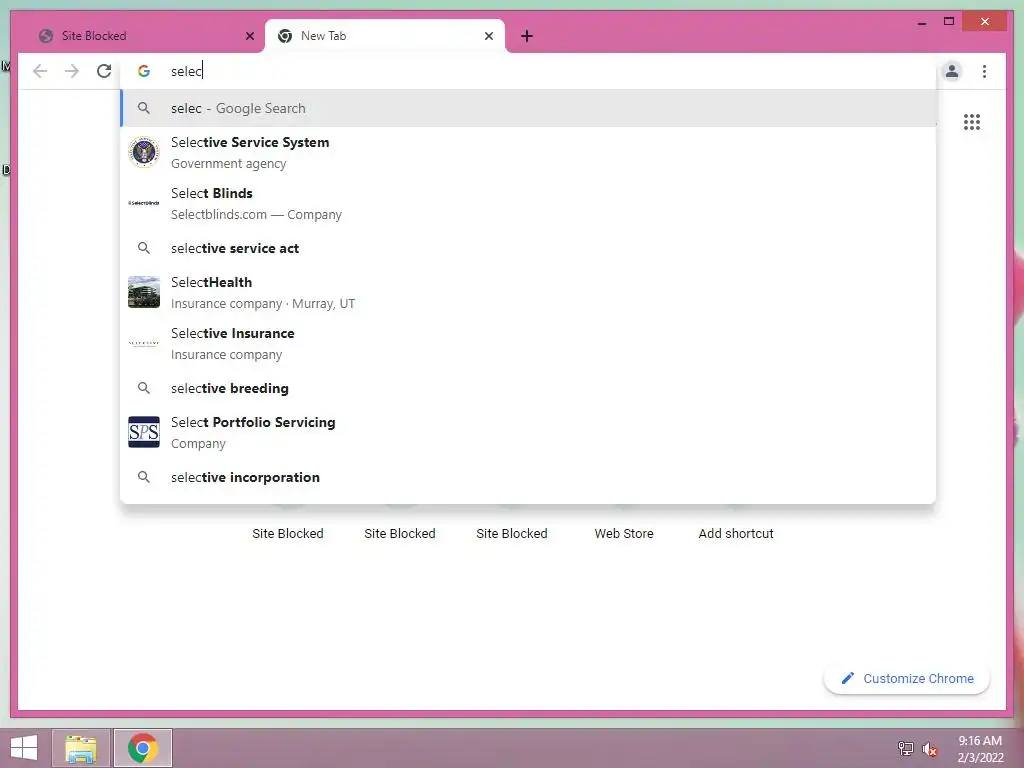Click the magnifier icon beside selective breeding

click(x=144, y=388)
